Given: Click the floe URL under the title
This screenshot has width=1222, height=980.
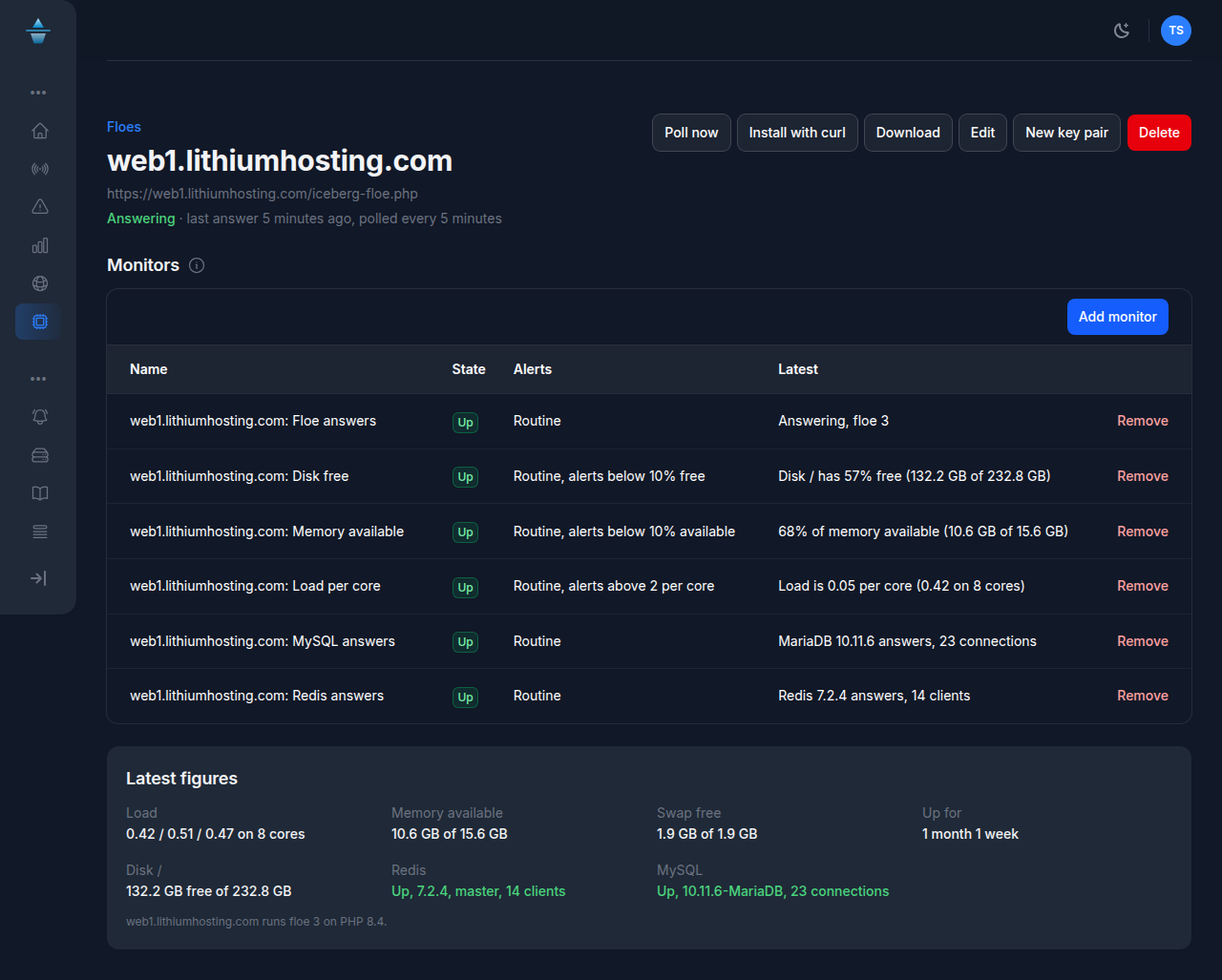Looking at the screenshot, I should coord(263,194).
